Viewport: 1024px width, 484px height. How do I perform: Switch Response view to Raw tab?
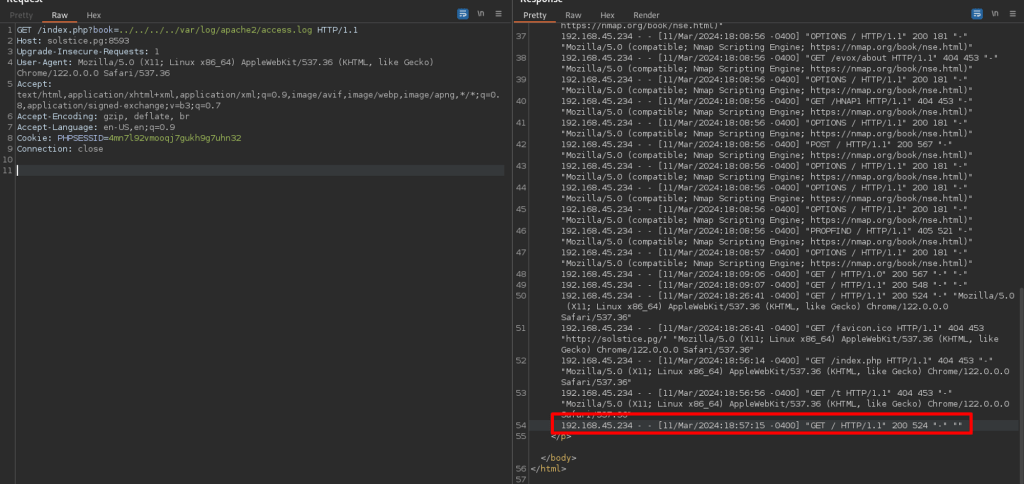tap(573, 16)
